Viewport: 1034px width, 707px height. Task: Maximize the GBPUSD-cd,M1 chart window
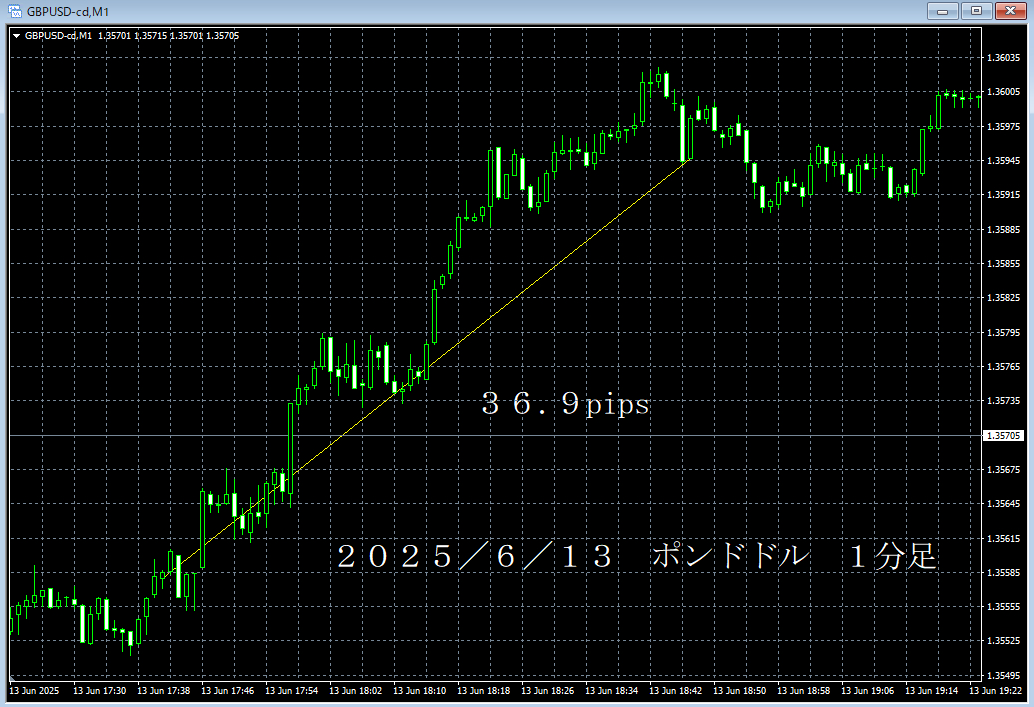point(977,11)
